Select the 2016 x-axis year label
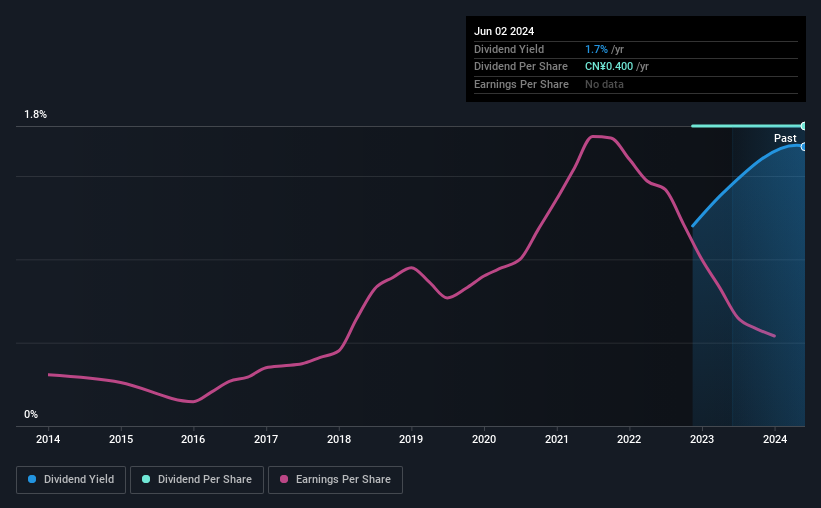Image resolution: width=821 pixels, height=508 pixels. tap(193, 439)
